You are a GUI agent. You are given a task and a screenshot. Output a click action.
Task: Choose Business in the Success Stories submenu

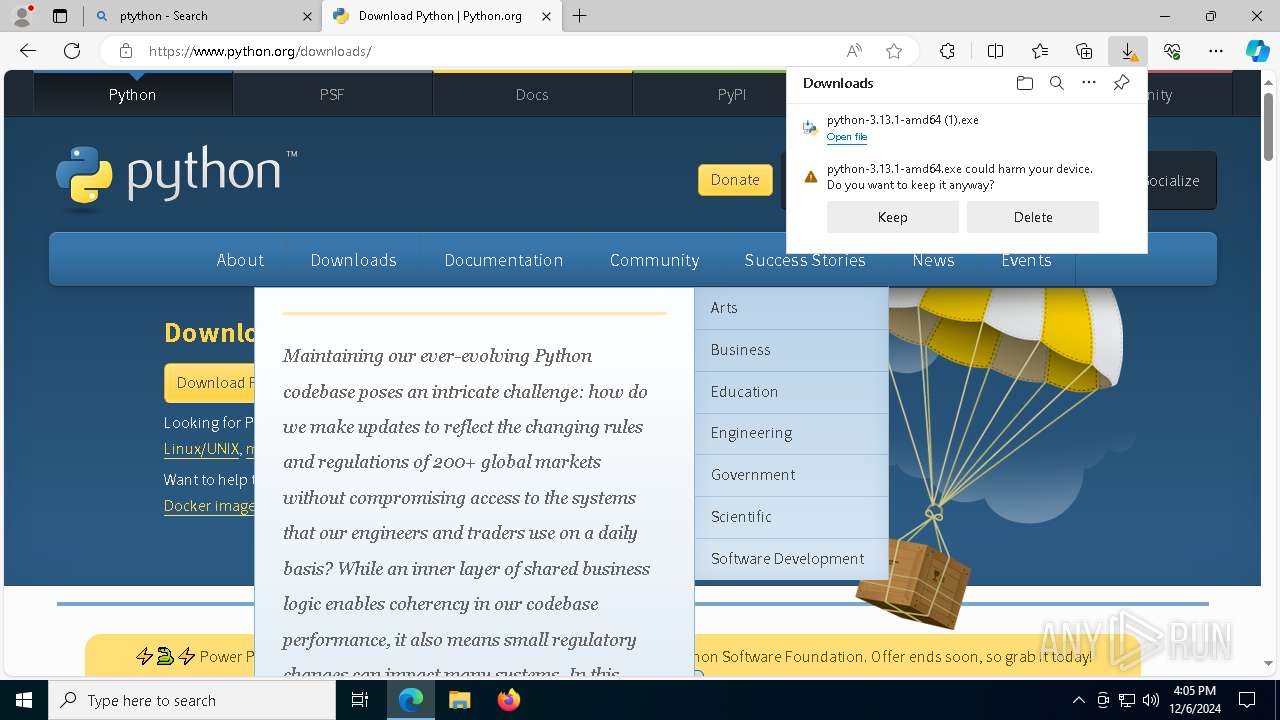point(791,350)
